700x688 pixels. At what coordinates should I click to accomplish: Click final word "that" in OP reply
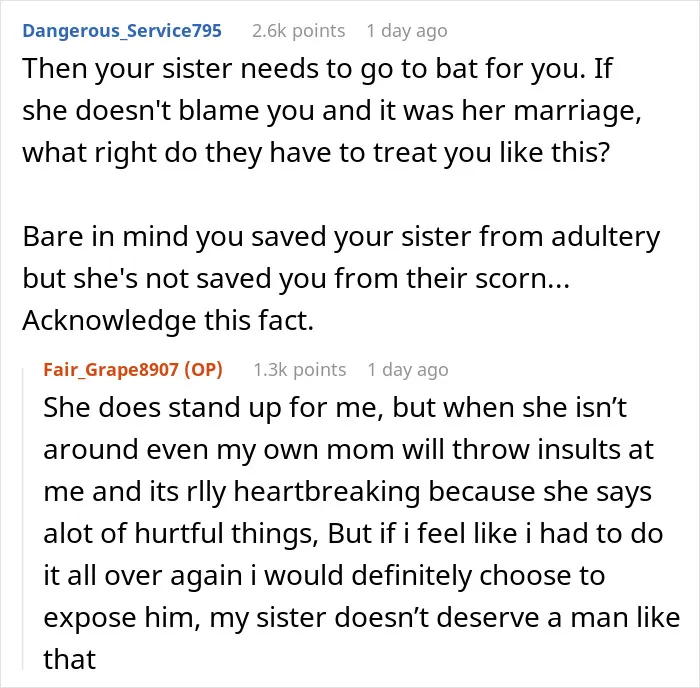pyautogui.click(x=70, y=660)
